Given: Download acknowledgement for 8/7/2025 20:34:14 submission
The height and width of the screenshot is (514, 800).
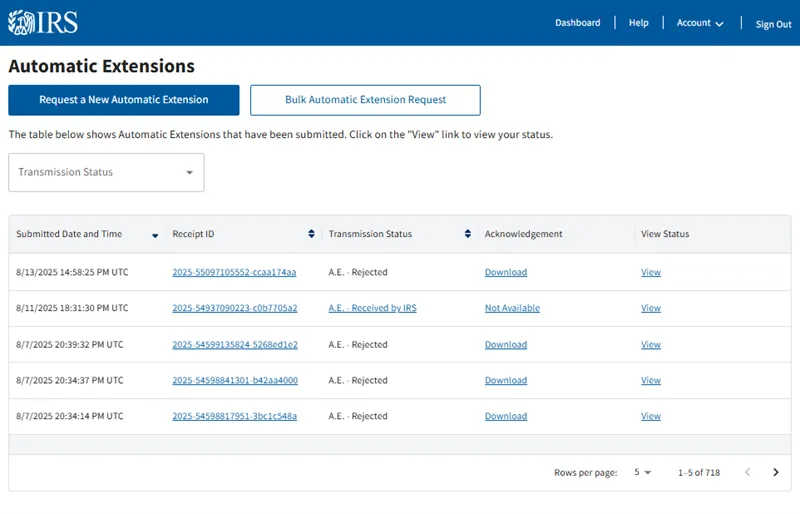Looking at the screenshot, I should click(506, 416).
